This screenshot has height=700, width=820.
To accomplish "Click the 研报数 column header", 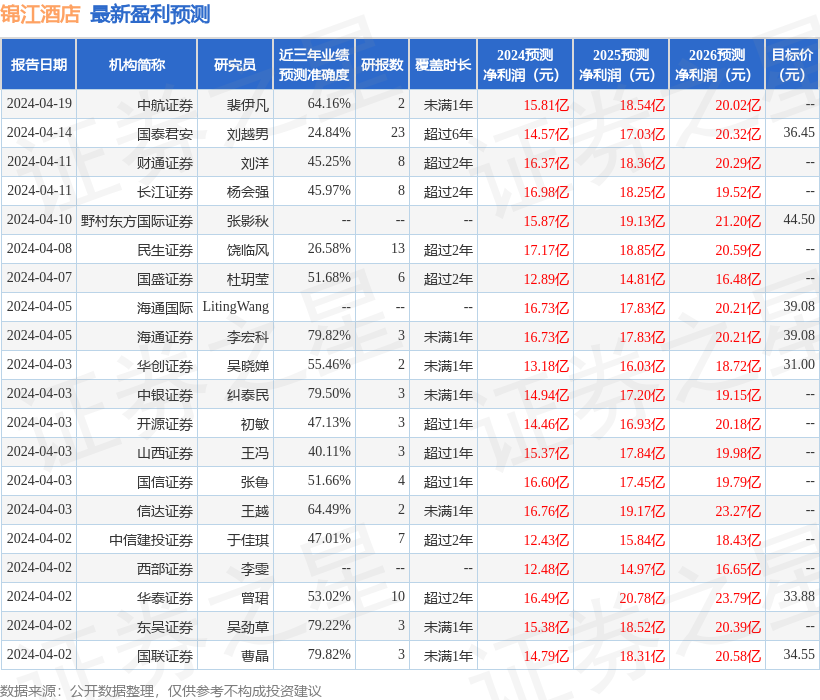I will point(382,64).
